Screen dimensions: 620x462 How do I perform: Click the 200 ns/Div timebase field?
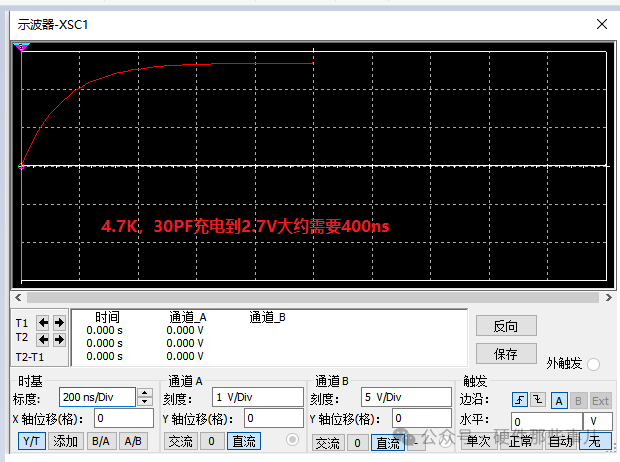point(95,397)
